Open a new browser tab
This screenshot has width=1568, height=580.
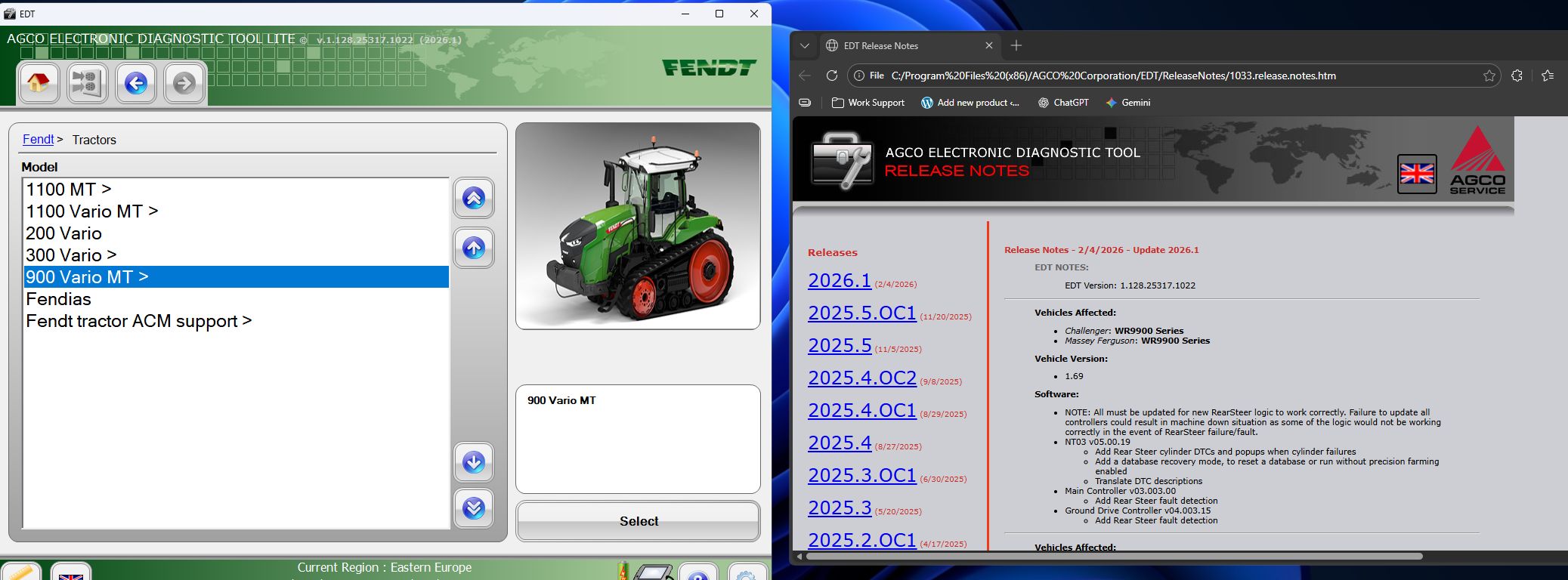point(1016,45)
